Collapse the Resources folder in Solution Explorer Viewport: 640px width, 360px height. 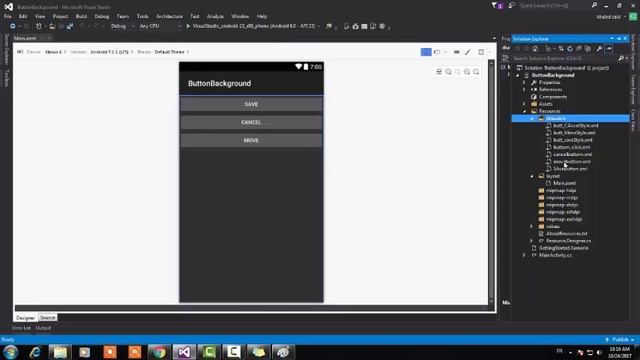click(525, 111)
